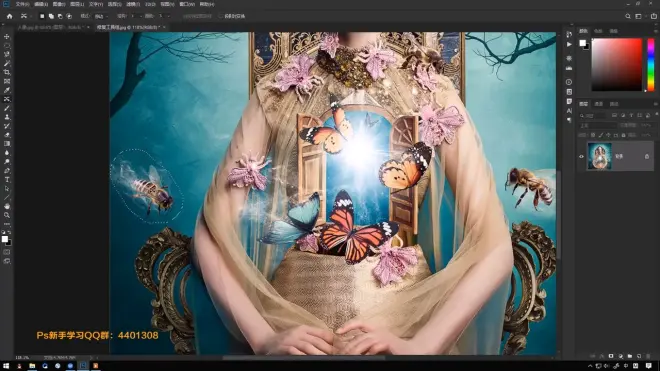This screenshot has width=660, height=371.
Task: Open the Layers panel flyout menu
Action: [655, 104]
